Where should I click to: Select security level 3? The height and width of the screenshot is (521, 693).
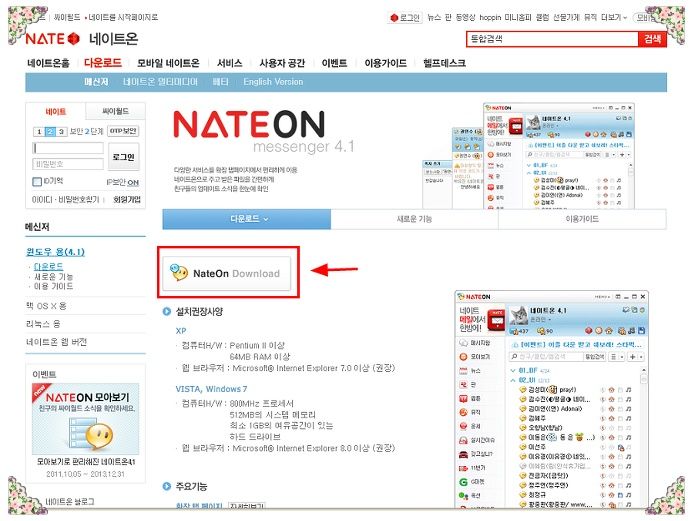tap(61, 131)
